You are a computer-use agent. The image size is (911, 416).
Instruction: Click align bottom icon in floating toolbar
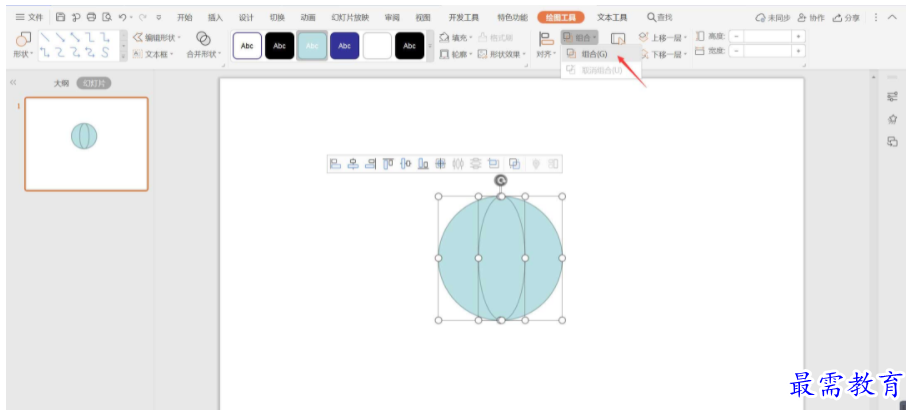tap(423, 164)
